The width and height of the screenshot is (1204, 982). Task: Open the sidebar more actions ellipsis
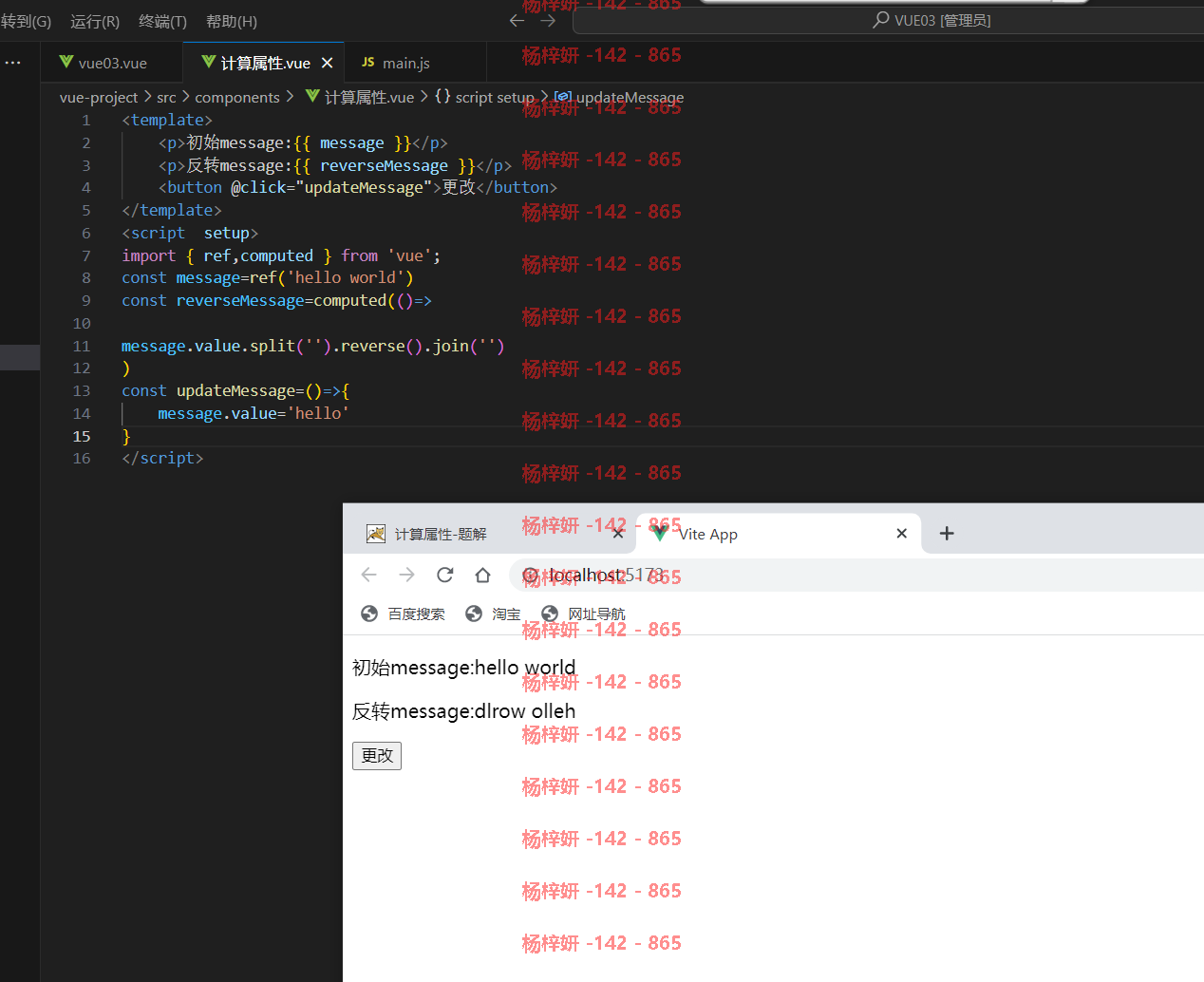(12, 63)
